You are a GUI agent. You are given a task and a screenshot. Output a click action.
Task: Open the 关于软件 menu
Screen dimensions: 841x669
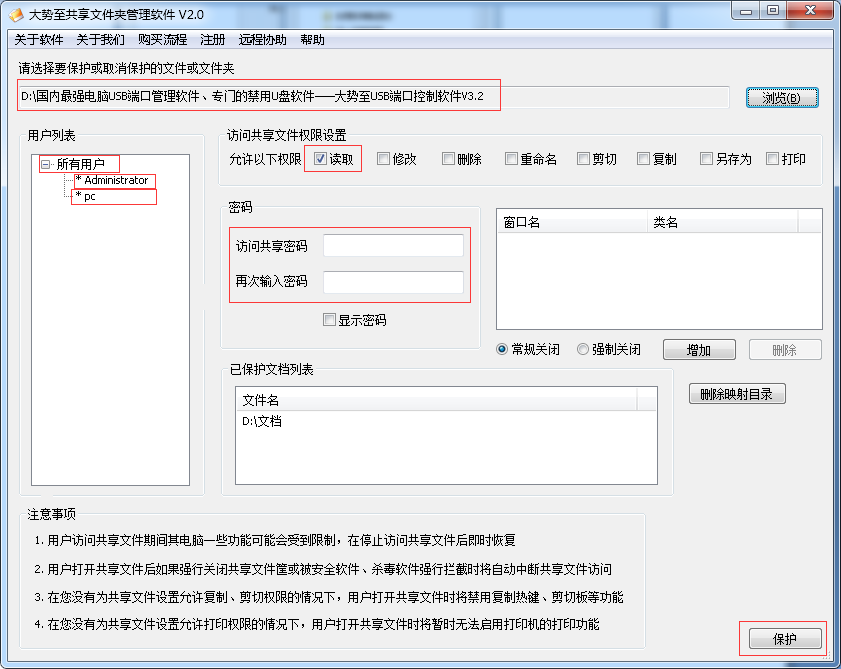(x=37, y=40)
